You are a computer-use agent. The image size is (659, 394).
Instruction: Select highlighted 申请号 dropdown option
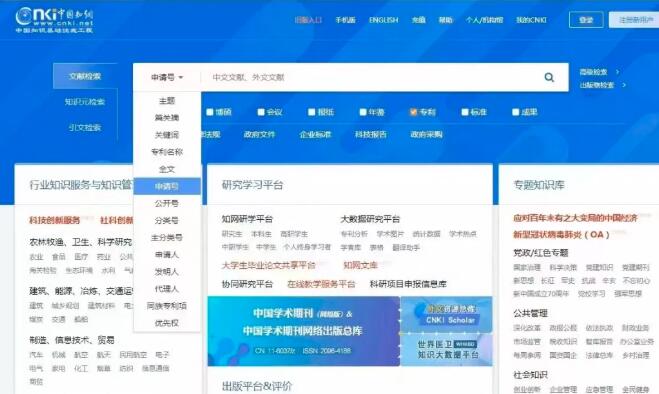[167, 186]
